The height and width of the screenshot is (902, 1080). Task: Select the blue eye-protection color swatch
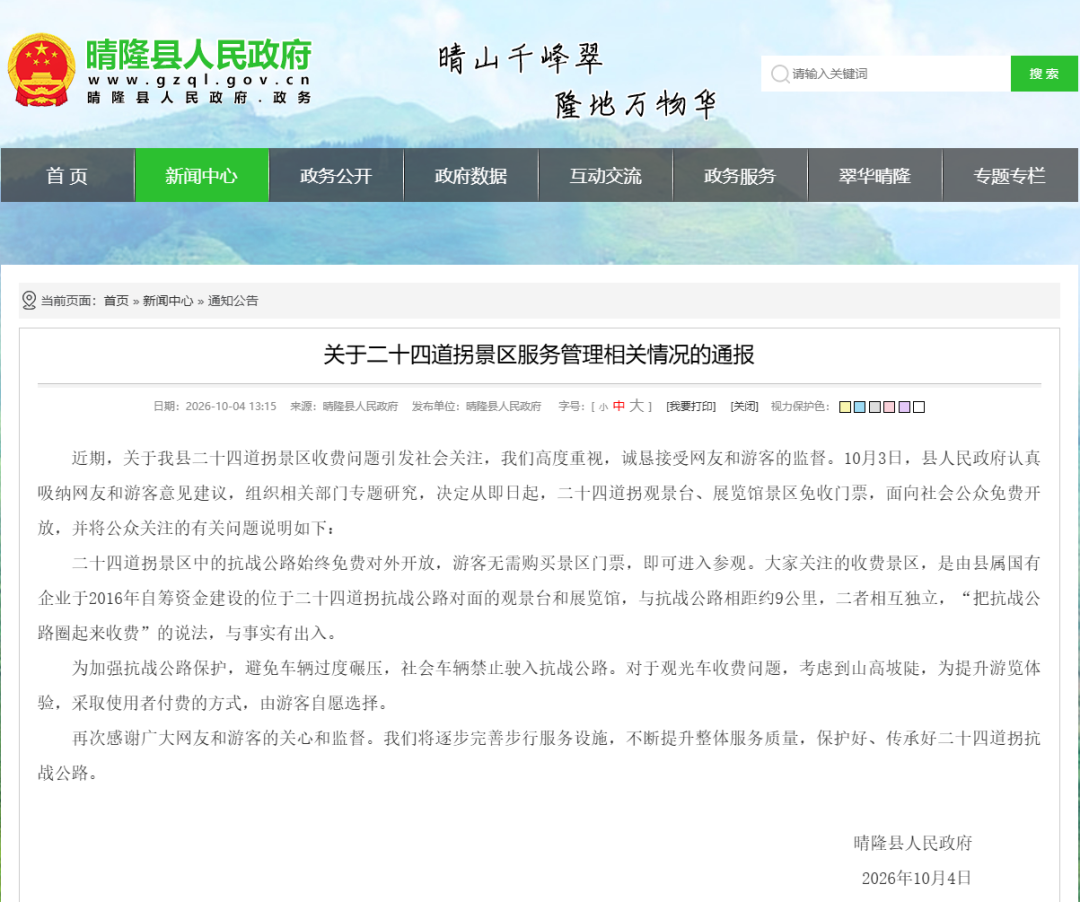tap(860, 407)
